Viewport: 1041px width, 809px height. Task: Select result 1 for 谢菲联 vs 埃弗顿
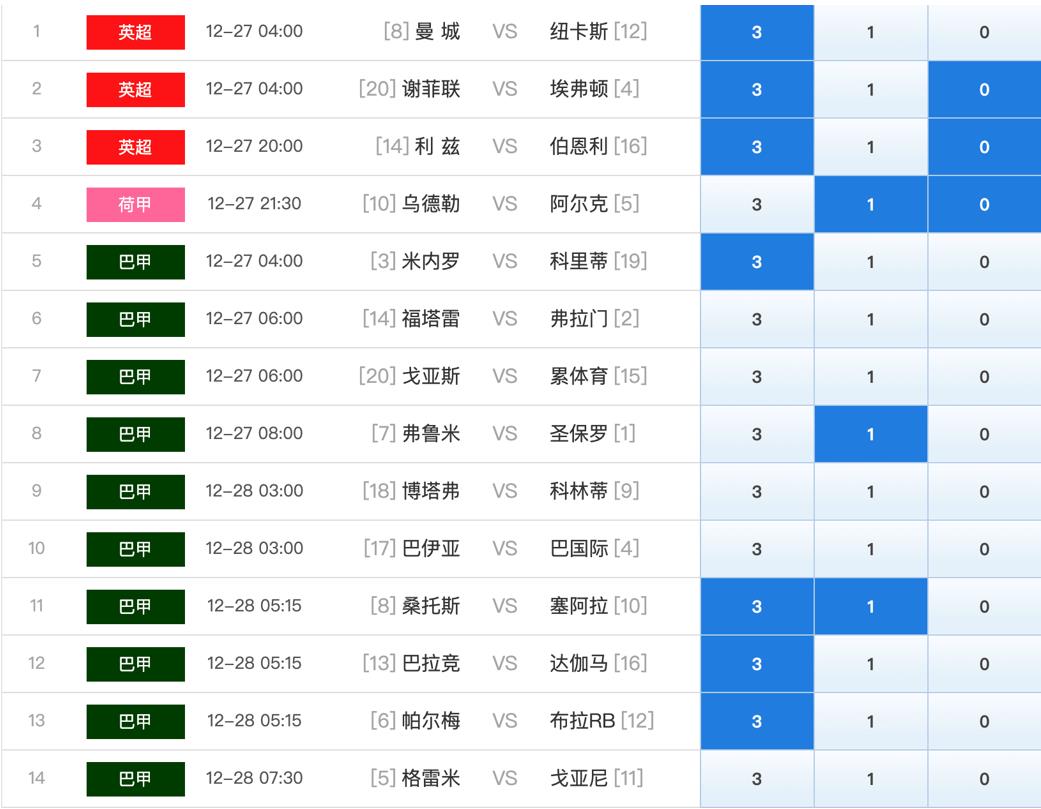870,90
